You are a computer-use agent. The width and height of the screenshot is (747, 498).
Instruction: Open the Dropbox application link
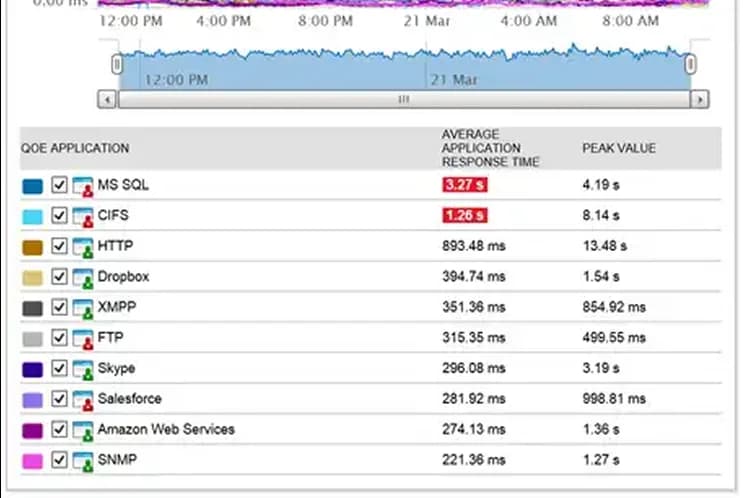point(123,276)
